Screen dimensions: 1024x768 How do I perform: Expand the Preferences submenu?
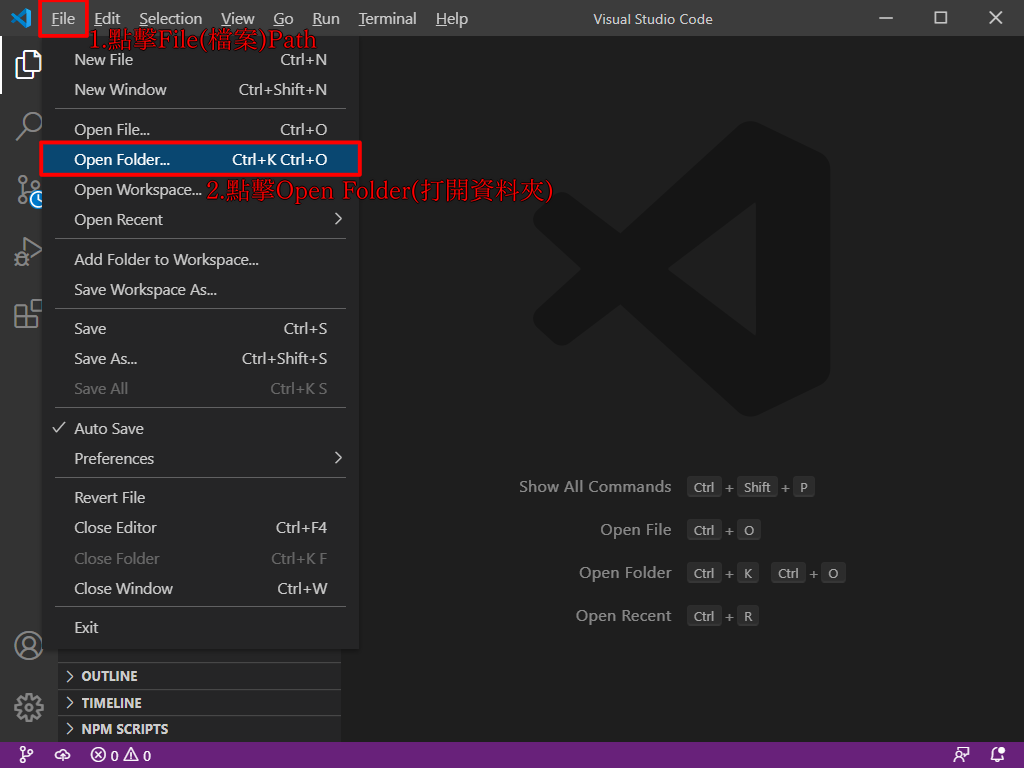[200, 458]
